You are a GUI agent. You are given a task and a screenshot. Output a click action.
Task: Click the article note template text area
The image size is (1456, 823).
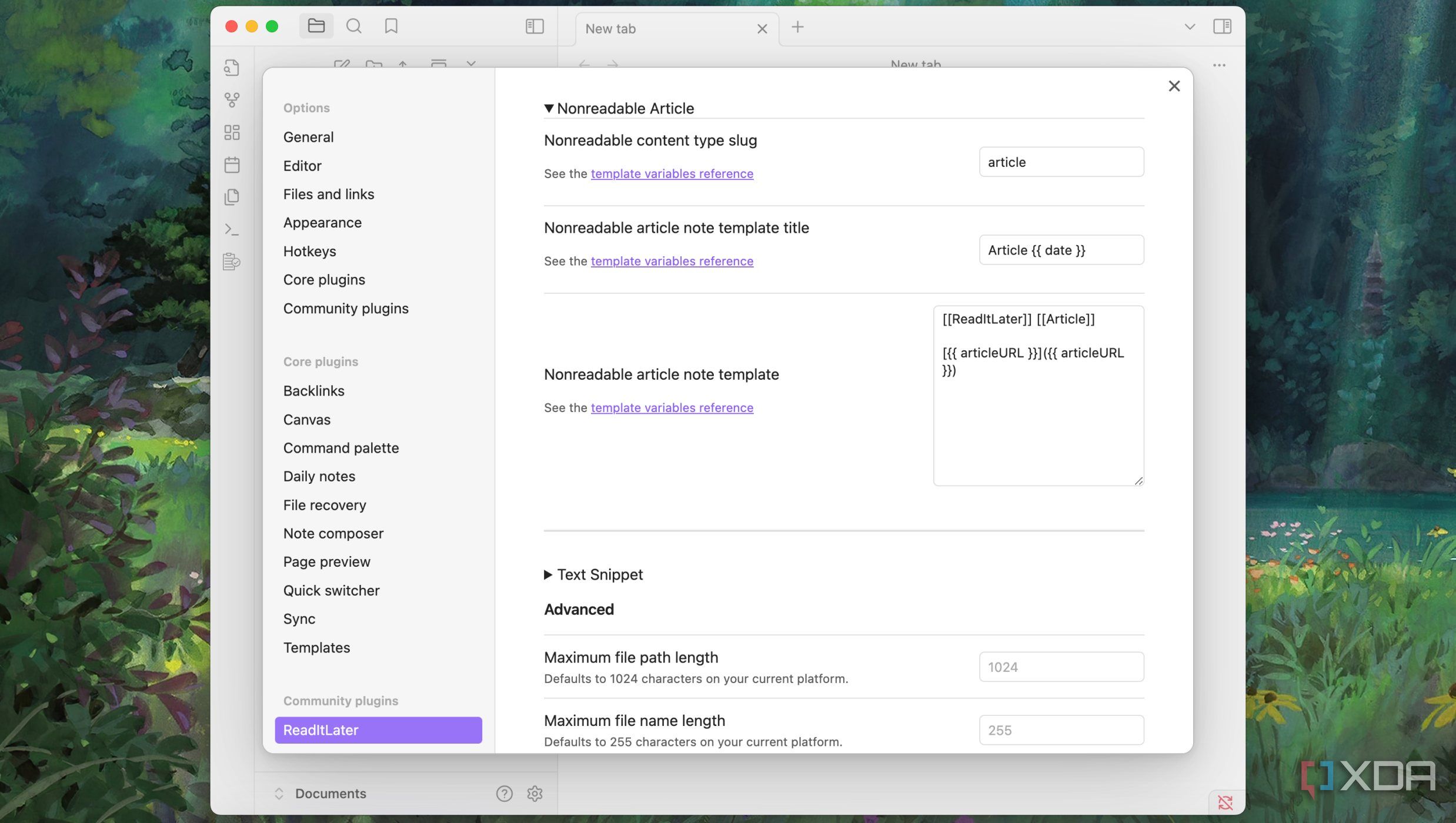[1038, 396]
